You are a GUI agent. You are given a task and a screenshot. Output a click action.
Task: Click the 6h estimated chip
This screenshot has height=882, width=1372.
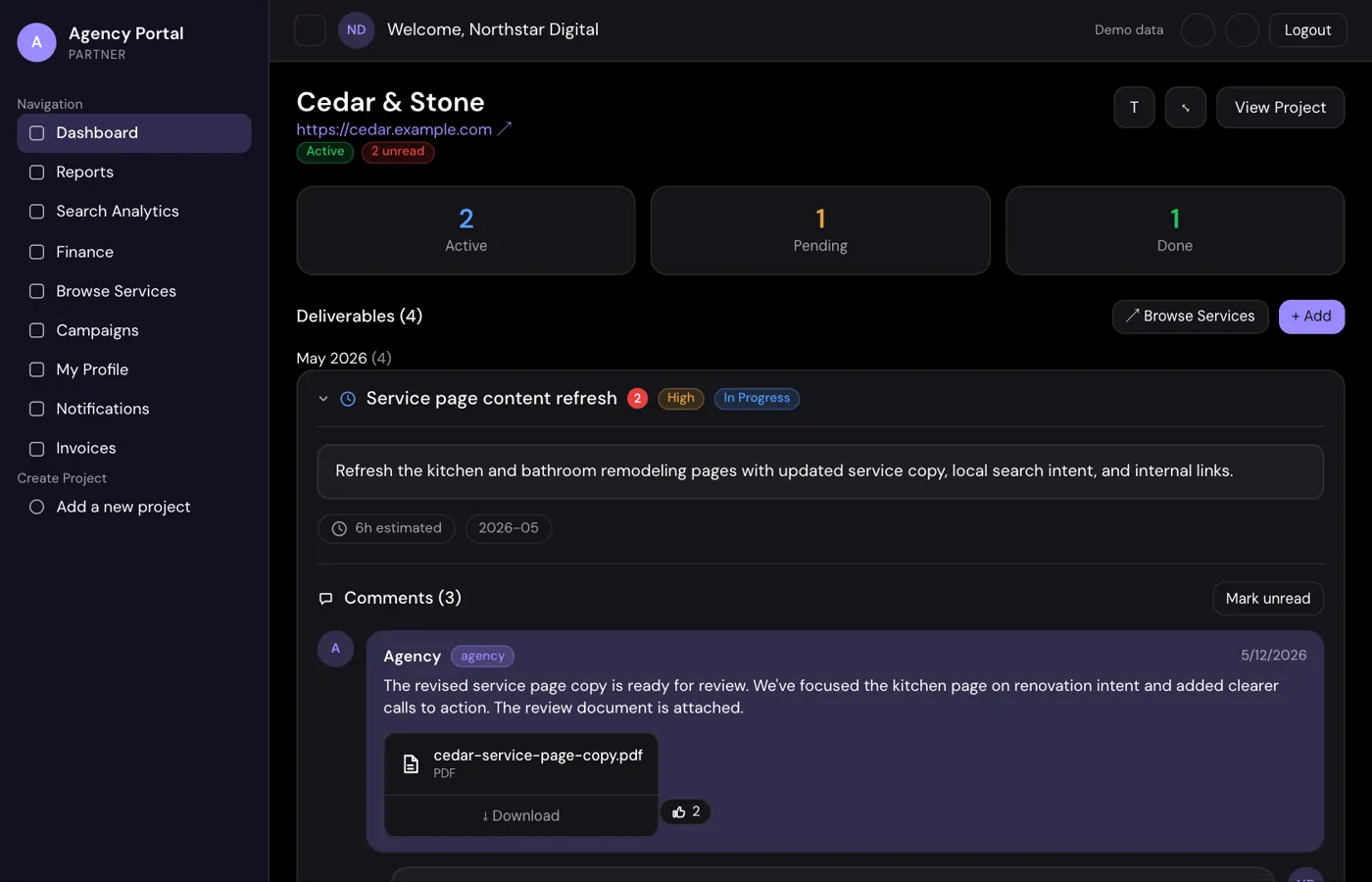[x=386, y=528]
